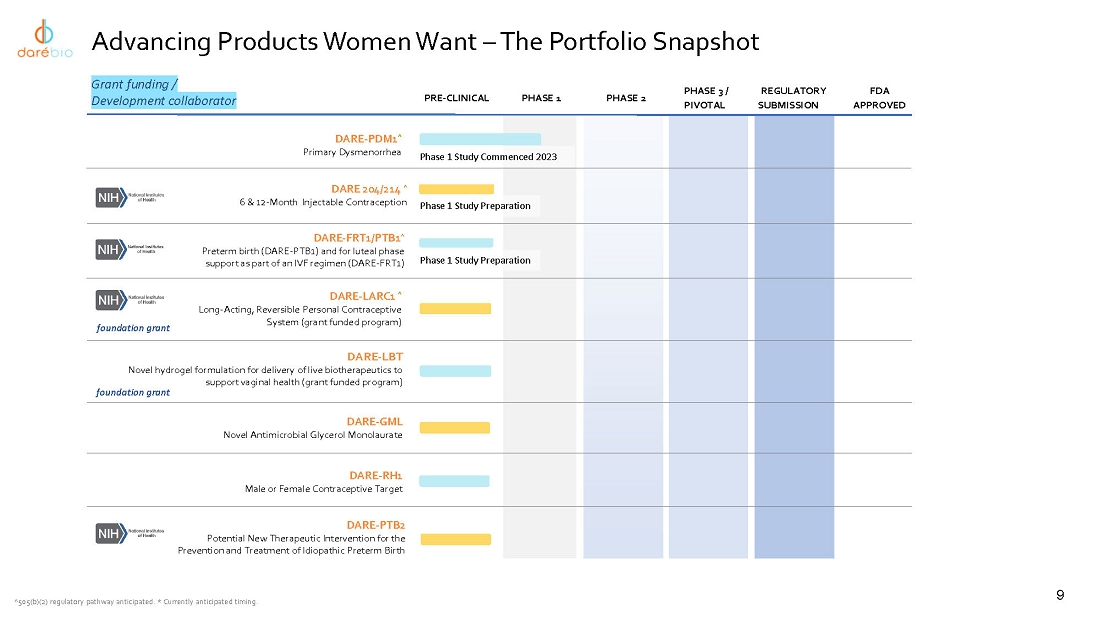The image size is (1100, 619).
Task: Click "Phase 1 Study Commenced 2023" label
Action: [488, 157]
